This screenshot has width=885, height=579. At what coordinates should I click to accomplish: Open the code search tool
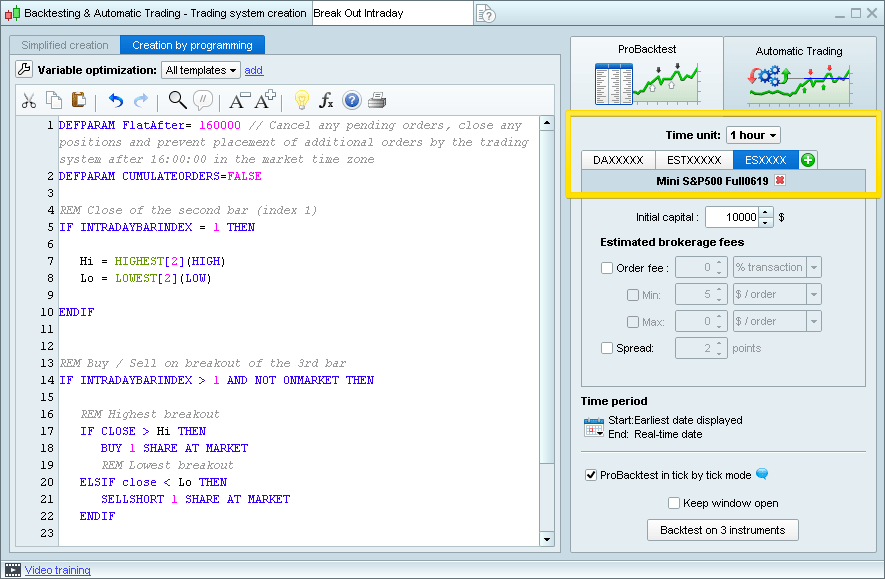[178, 100]
